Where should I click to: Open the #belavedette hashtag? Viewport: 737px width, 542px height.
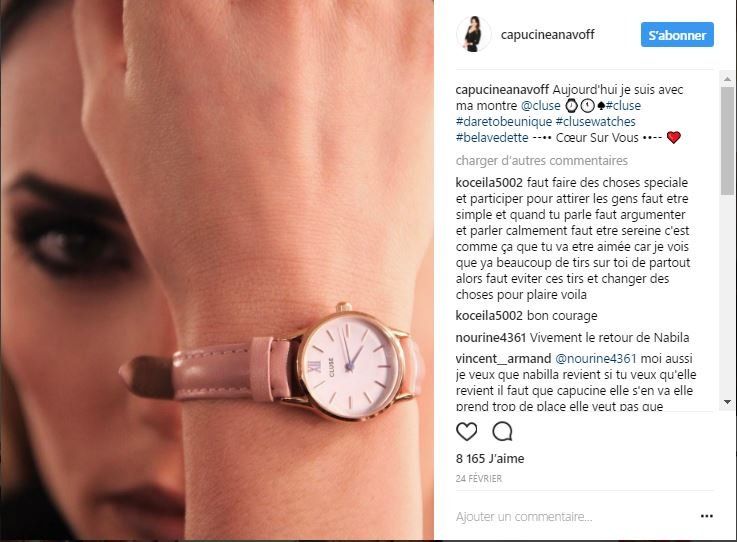(492, 138)
